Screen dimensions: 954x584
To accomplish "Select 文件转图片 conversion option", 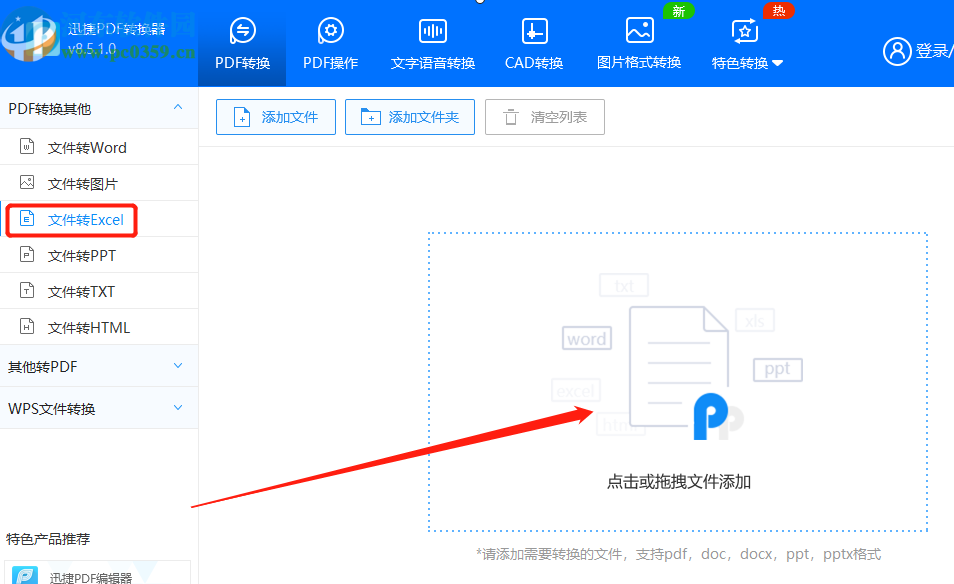I will (75, 183).
